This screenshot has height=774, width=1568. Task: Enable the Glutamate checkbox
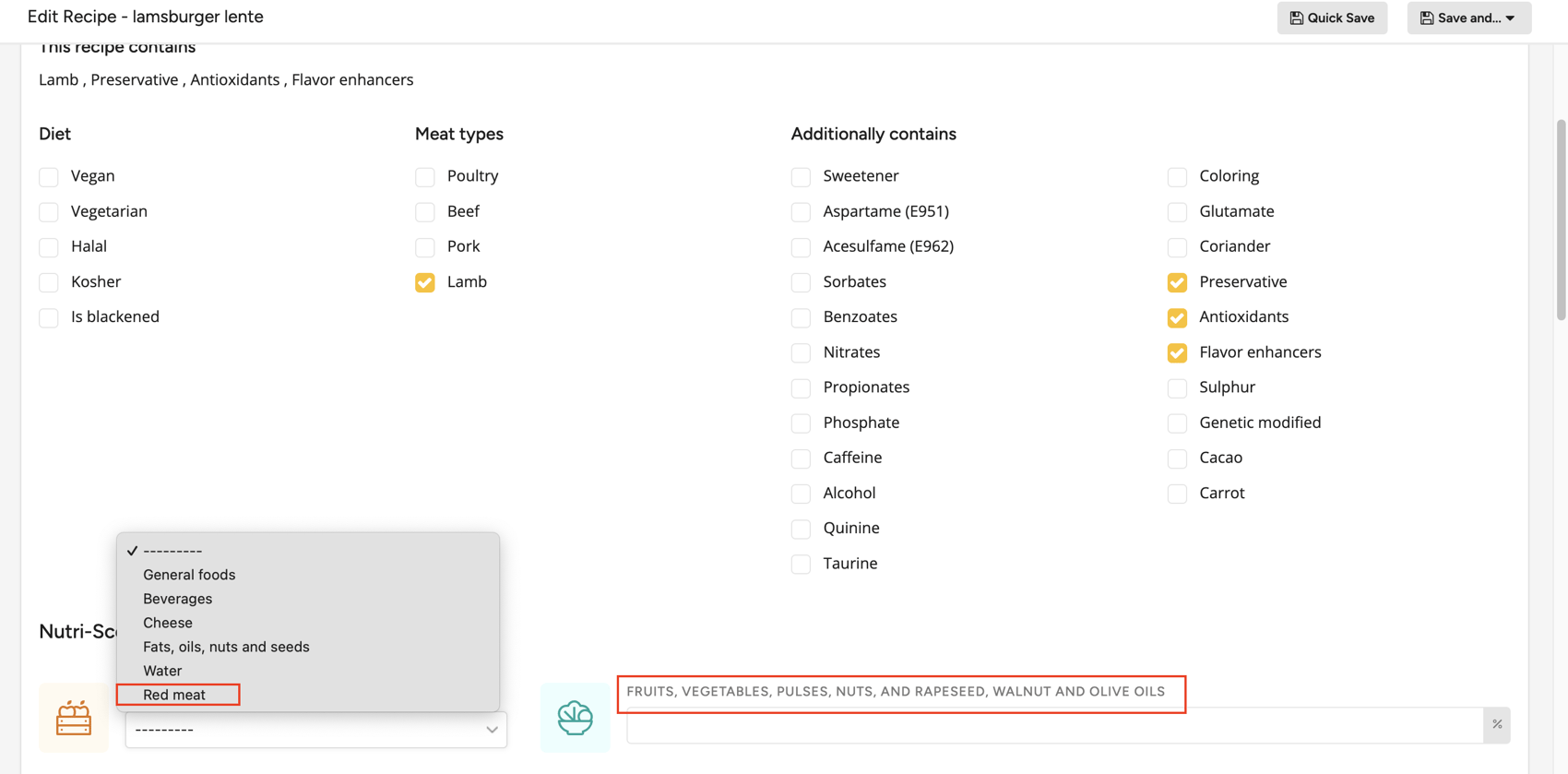(x=1177, y=211)
